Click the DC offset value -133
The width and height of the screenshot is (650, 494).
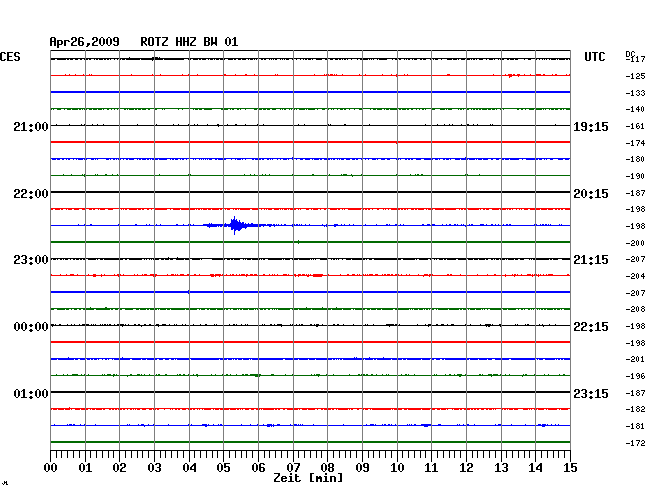pyautogui.click(x=635, y=93)
